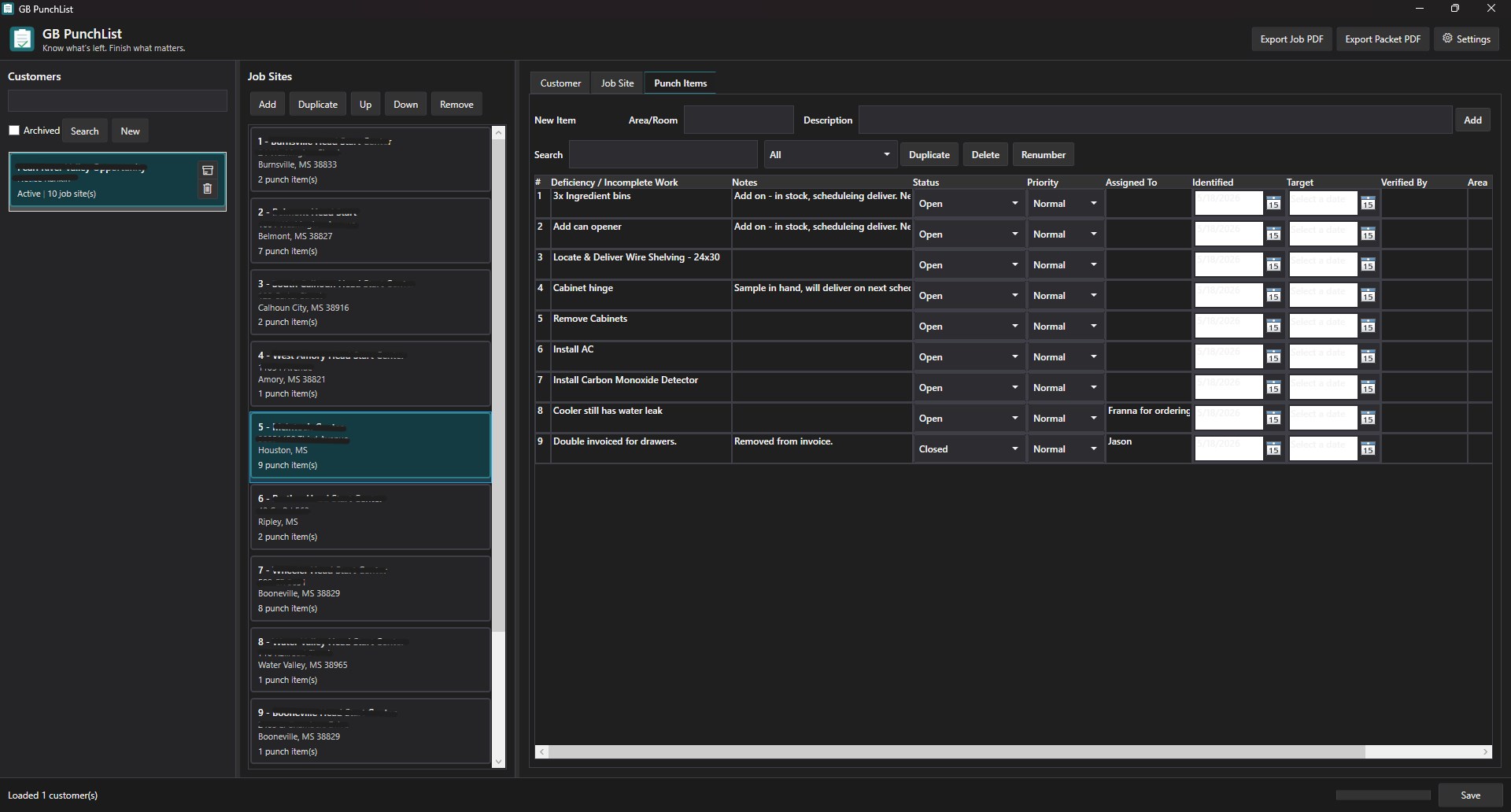Remove the selected job site
1511x812 pixels.
point(456,104)
